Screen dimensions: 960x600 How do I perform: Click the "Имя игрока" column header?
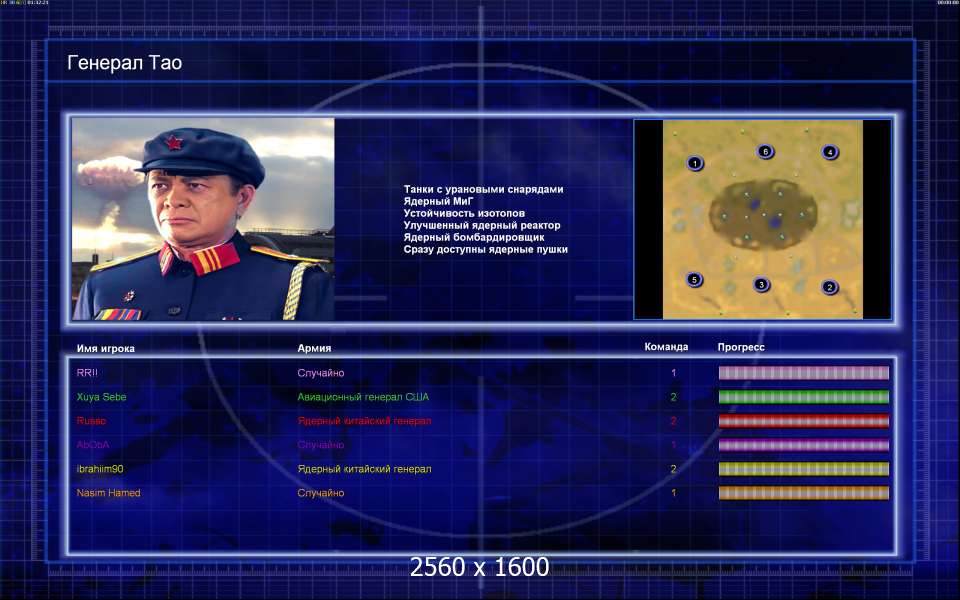coord(105,348)
